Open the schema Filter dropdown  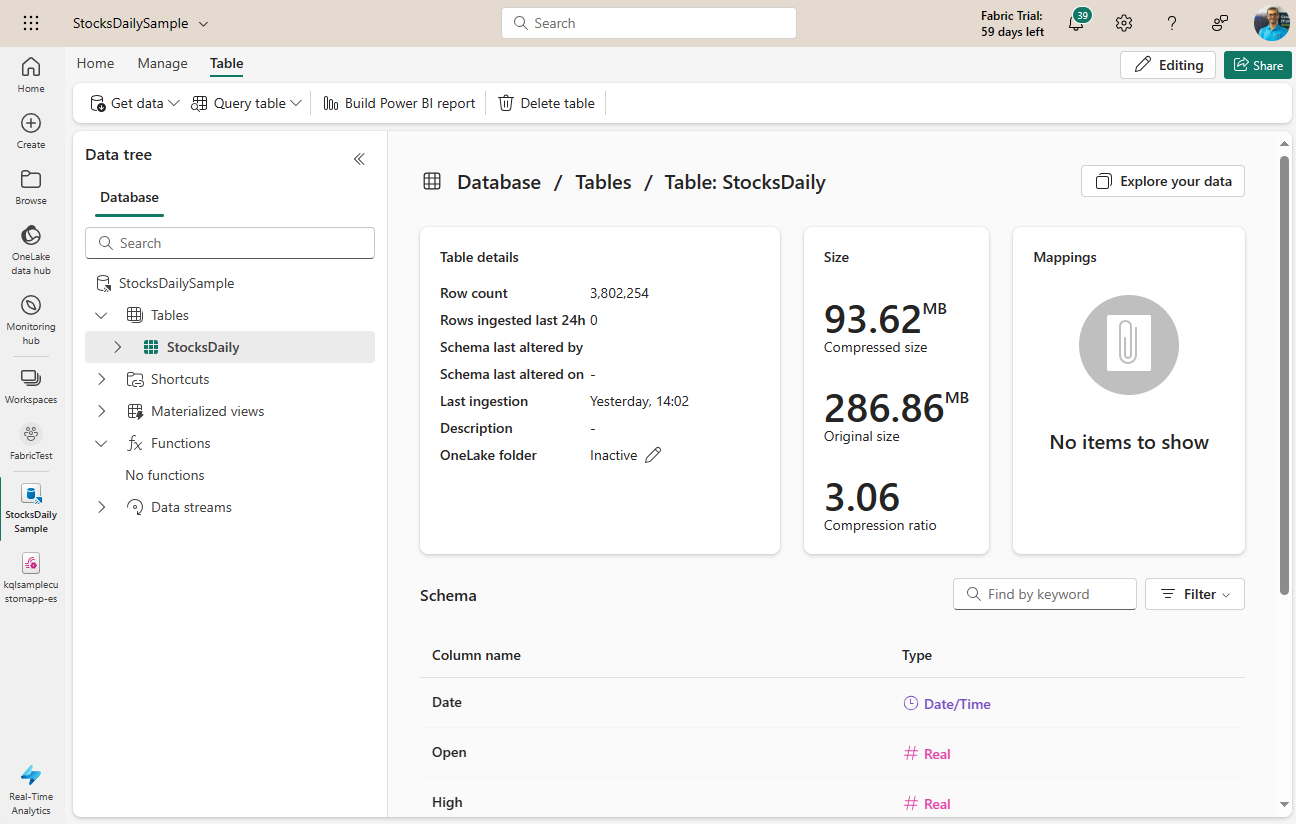(x=1194, y=594)
